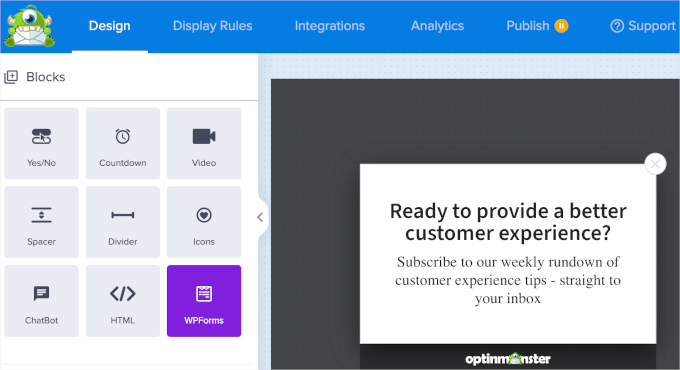The width and height of the screenshot is (680, 370).
Task: Add the Video block
Action: [x=204, y=144]
